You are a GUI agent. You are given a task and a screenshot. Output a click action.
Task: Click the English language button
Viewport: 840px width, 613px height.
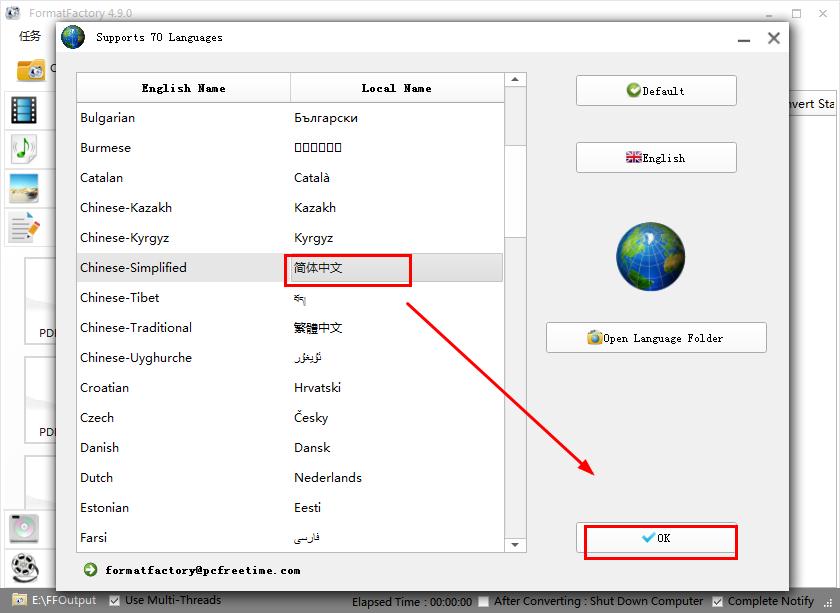click(656, 158)
